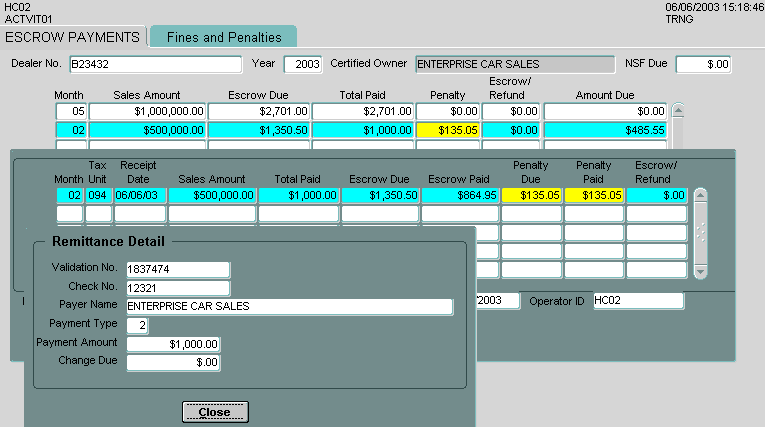Select Month 05 cell in the top table
The width and height of the screenshot is (765, 427).
(x=71, y=111)
